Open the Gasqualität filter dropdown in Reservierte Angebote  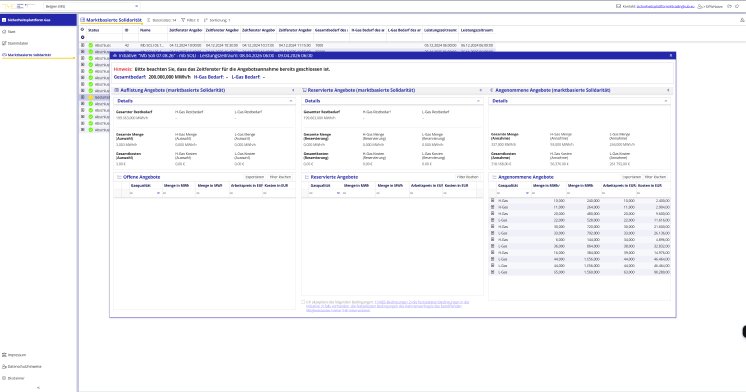click(x=338, y=193)
